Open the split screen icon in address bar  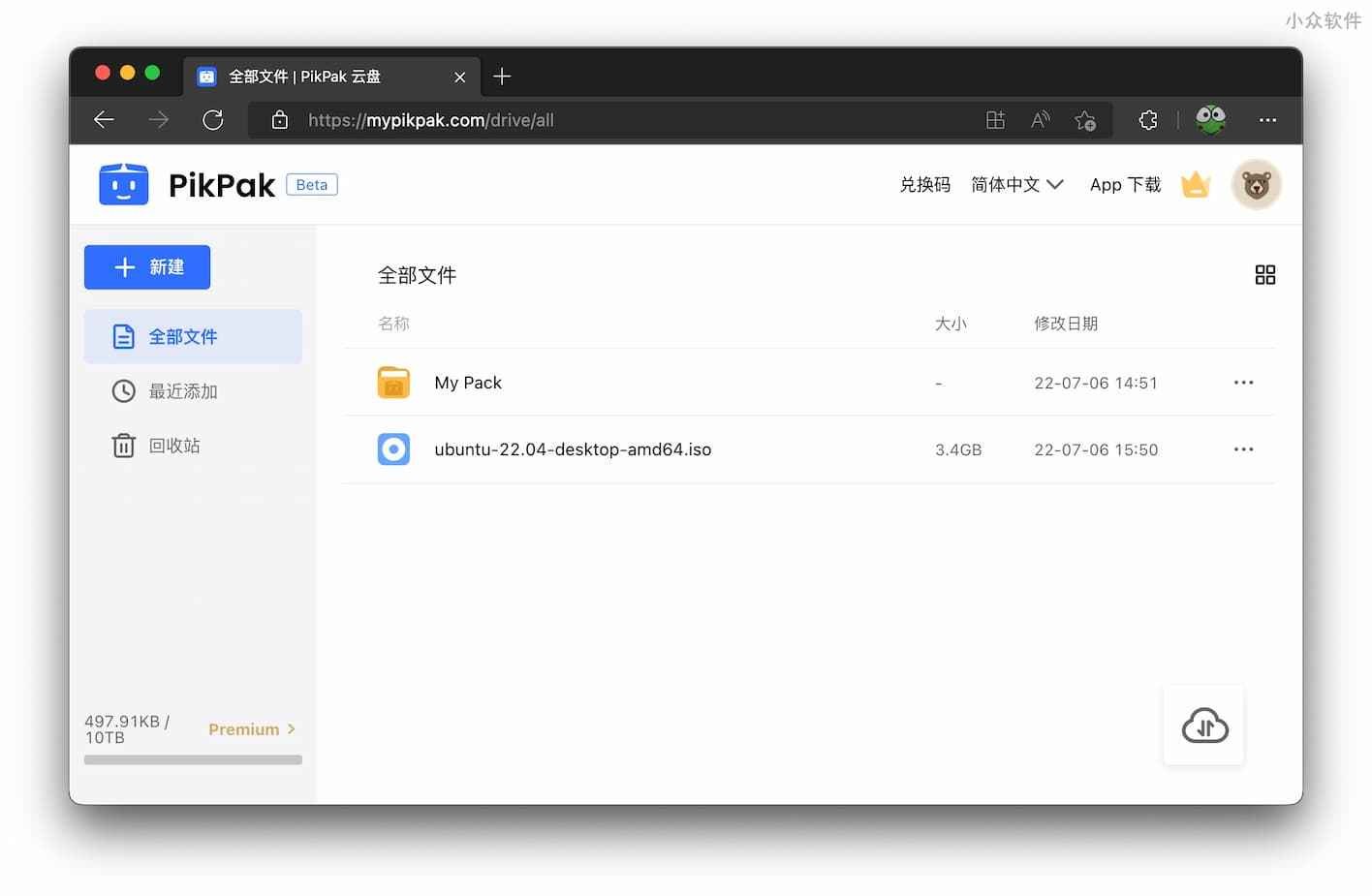coord(995,120)
